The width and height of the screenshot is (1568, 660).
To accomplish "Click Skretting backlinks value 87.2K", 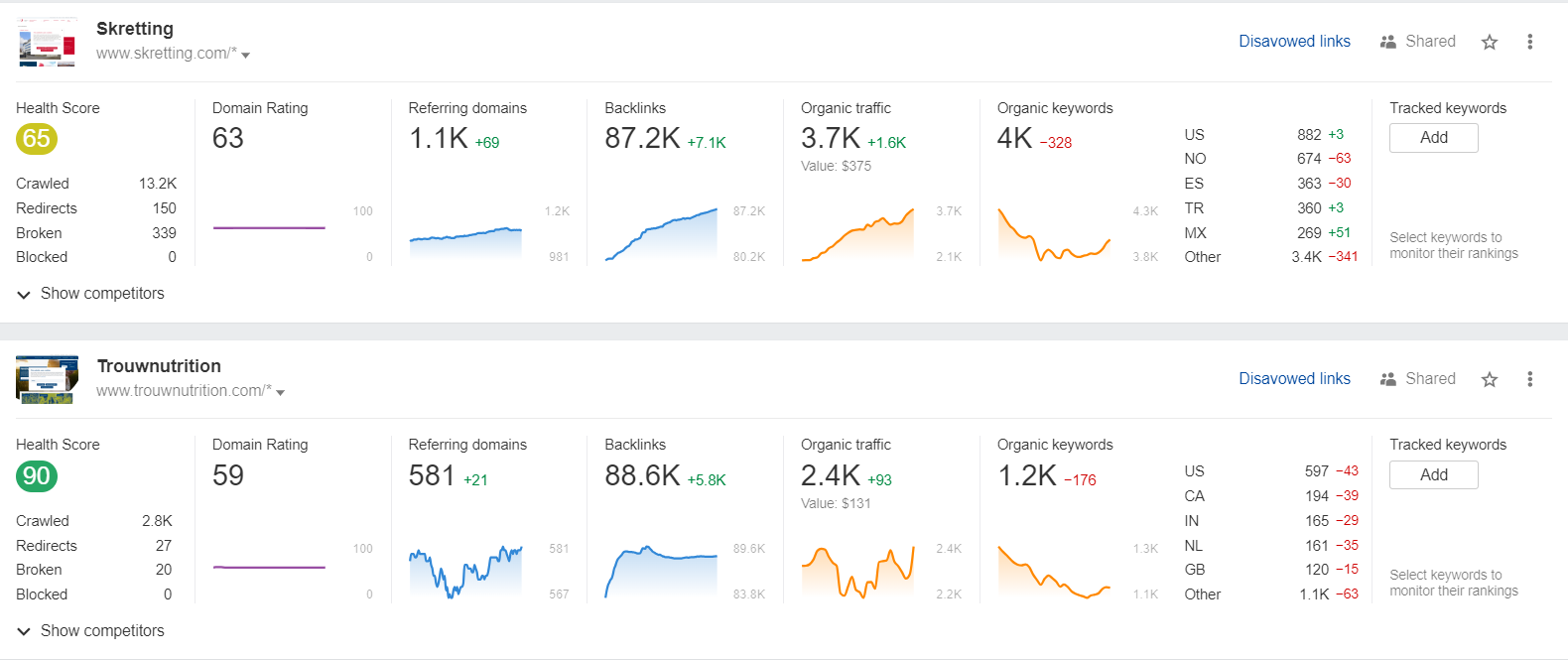I will click(642, 139).
